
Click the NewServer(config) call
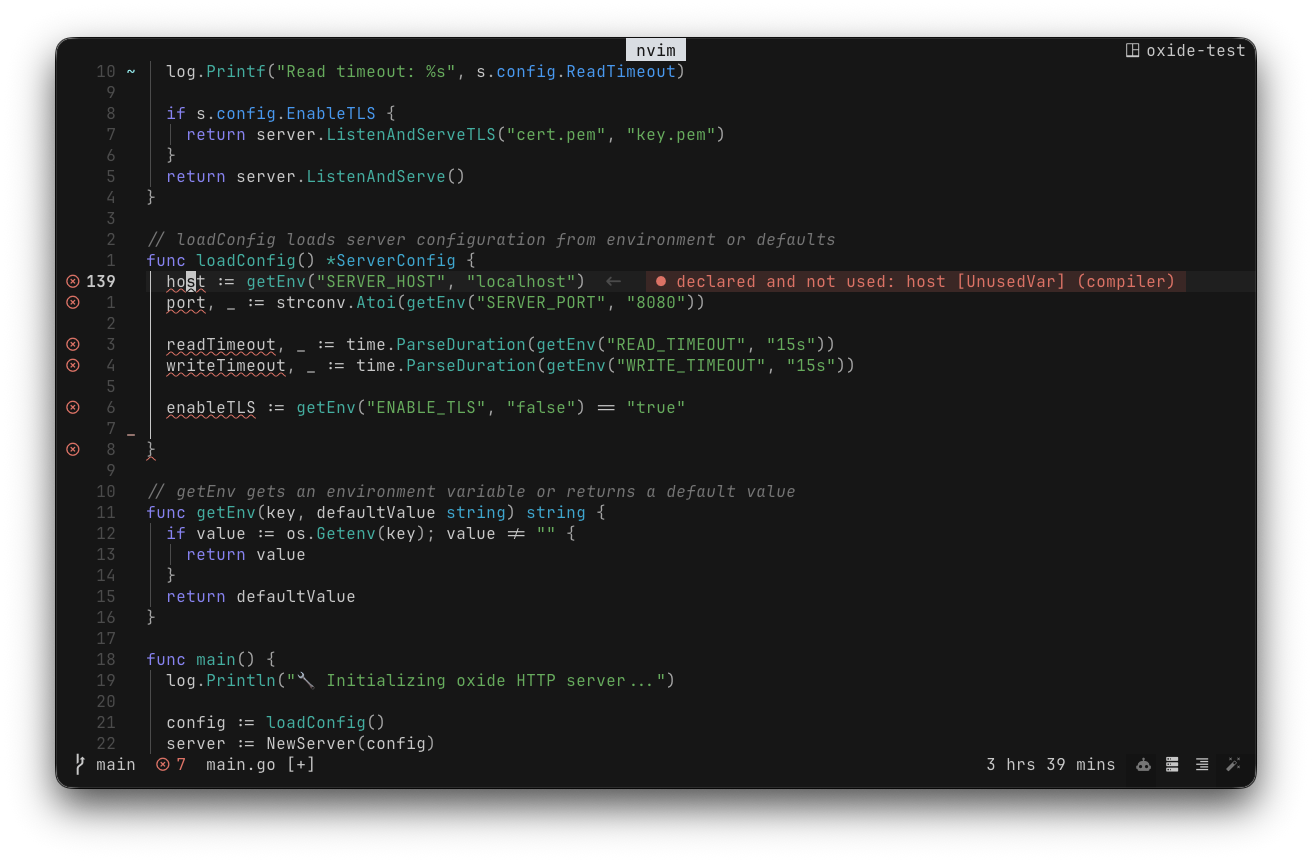click(x=351, y=744)
